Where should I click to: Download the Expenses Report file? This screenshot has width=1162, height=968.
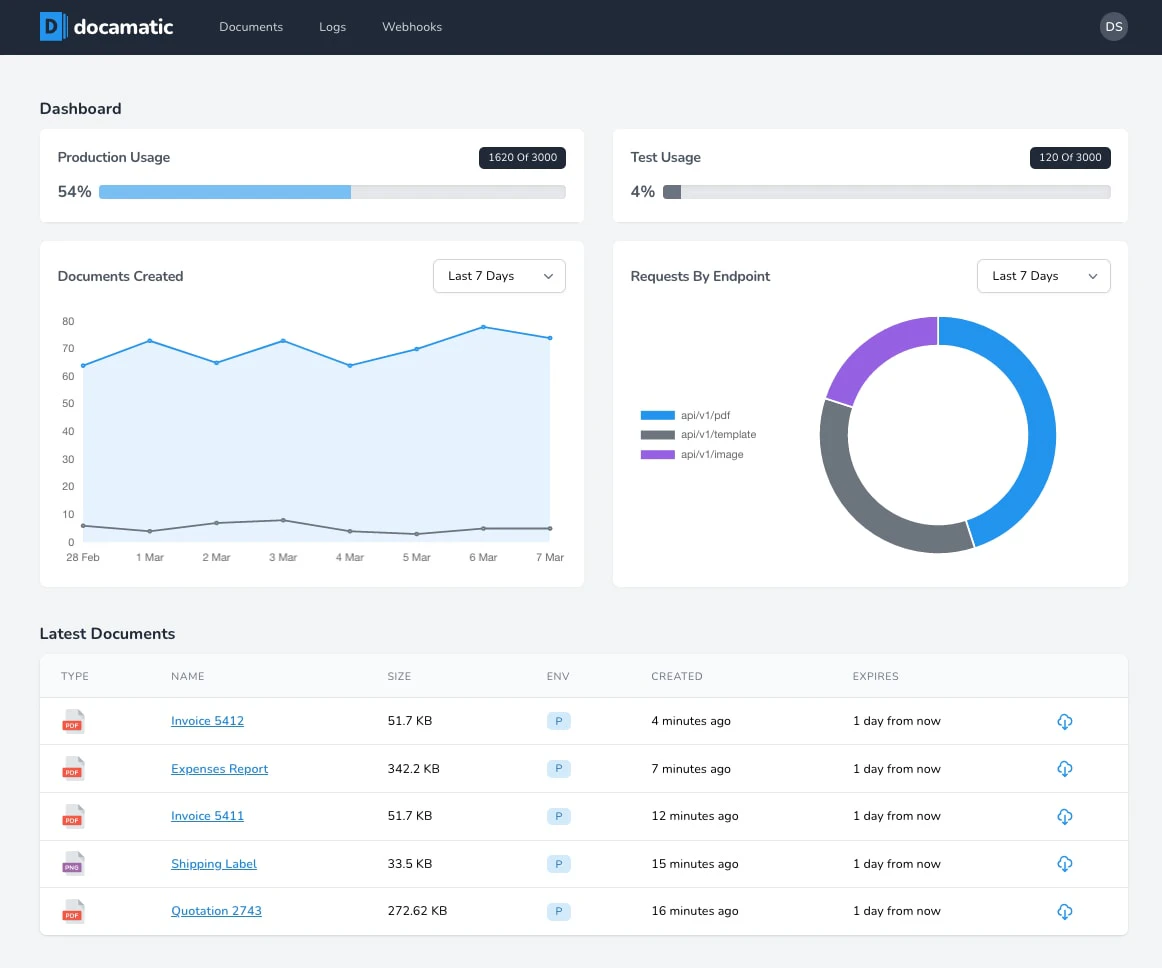click(1064, 768)
